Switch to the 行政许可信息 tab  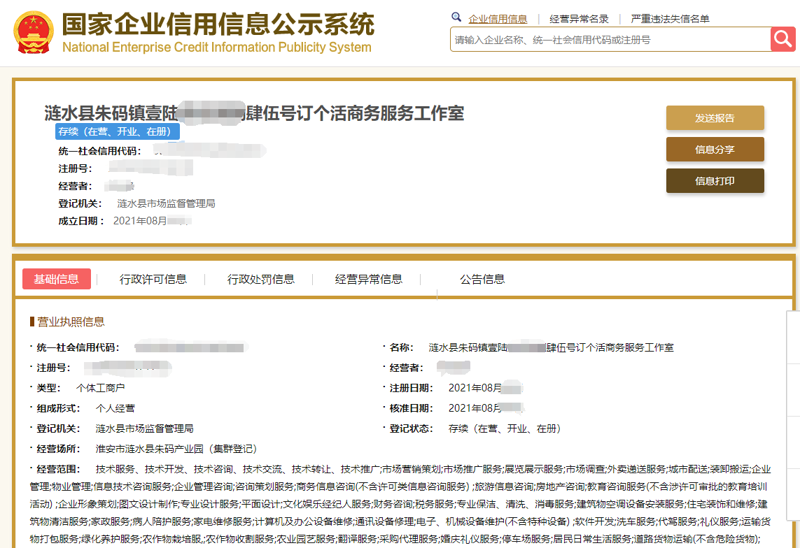[x=153, y=279]
